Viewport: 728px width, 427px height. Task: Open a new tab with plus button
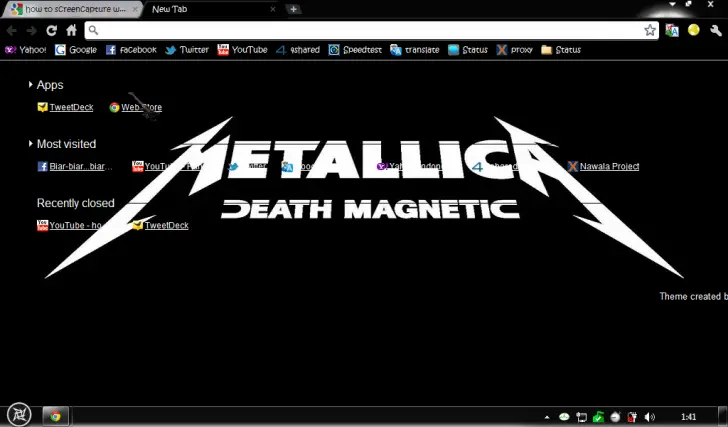293,9
